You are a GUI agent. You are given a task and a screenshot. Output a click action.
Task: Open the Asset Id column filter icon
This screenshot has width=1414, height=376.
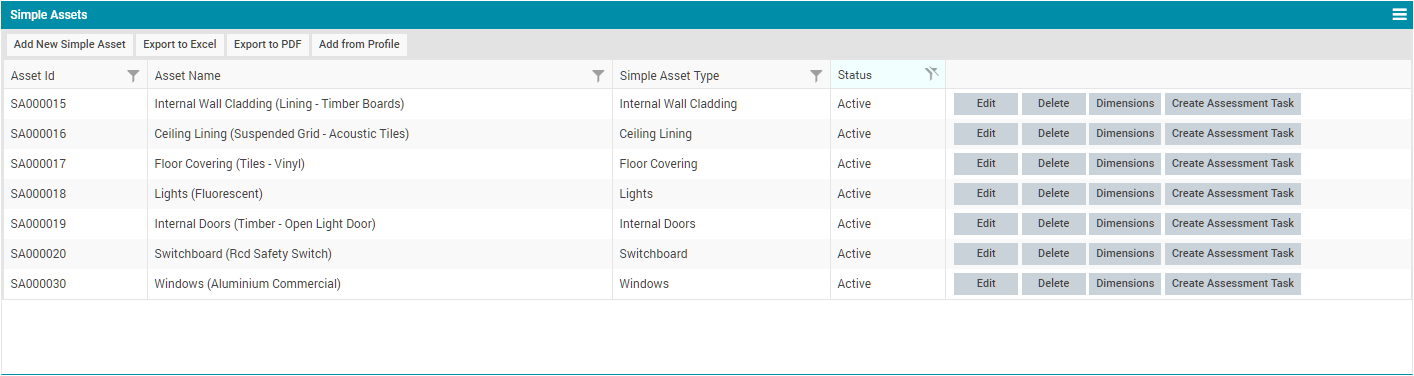point(133,75)
